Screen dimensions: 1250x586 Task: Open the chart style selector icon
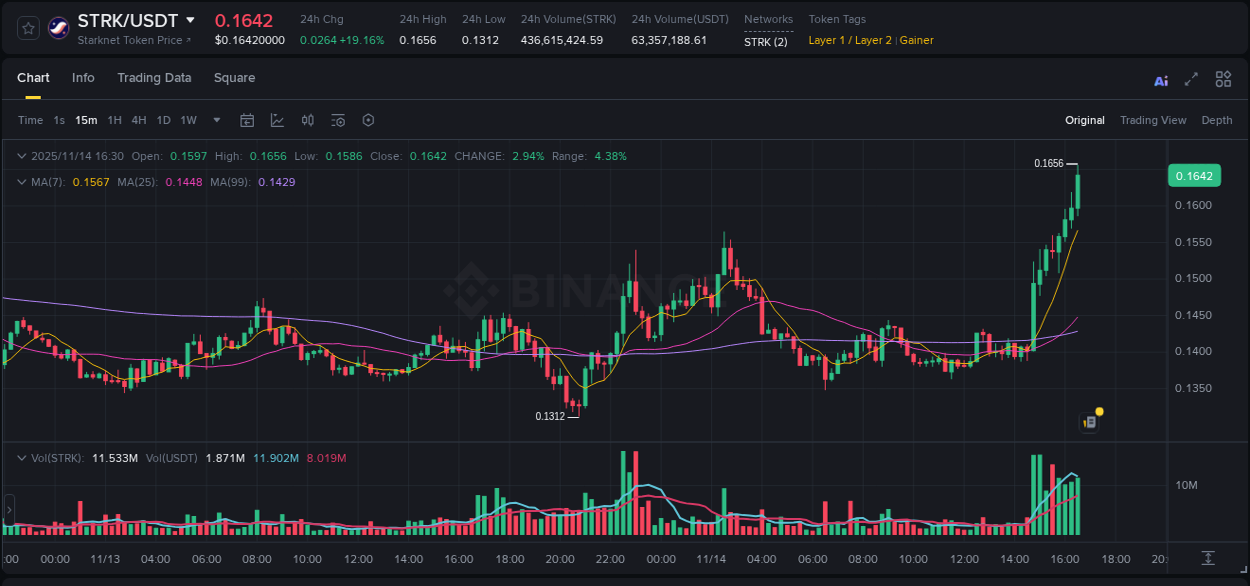pos(277,120)
